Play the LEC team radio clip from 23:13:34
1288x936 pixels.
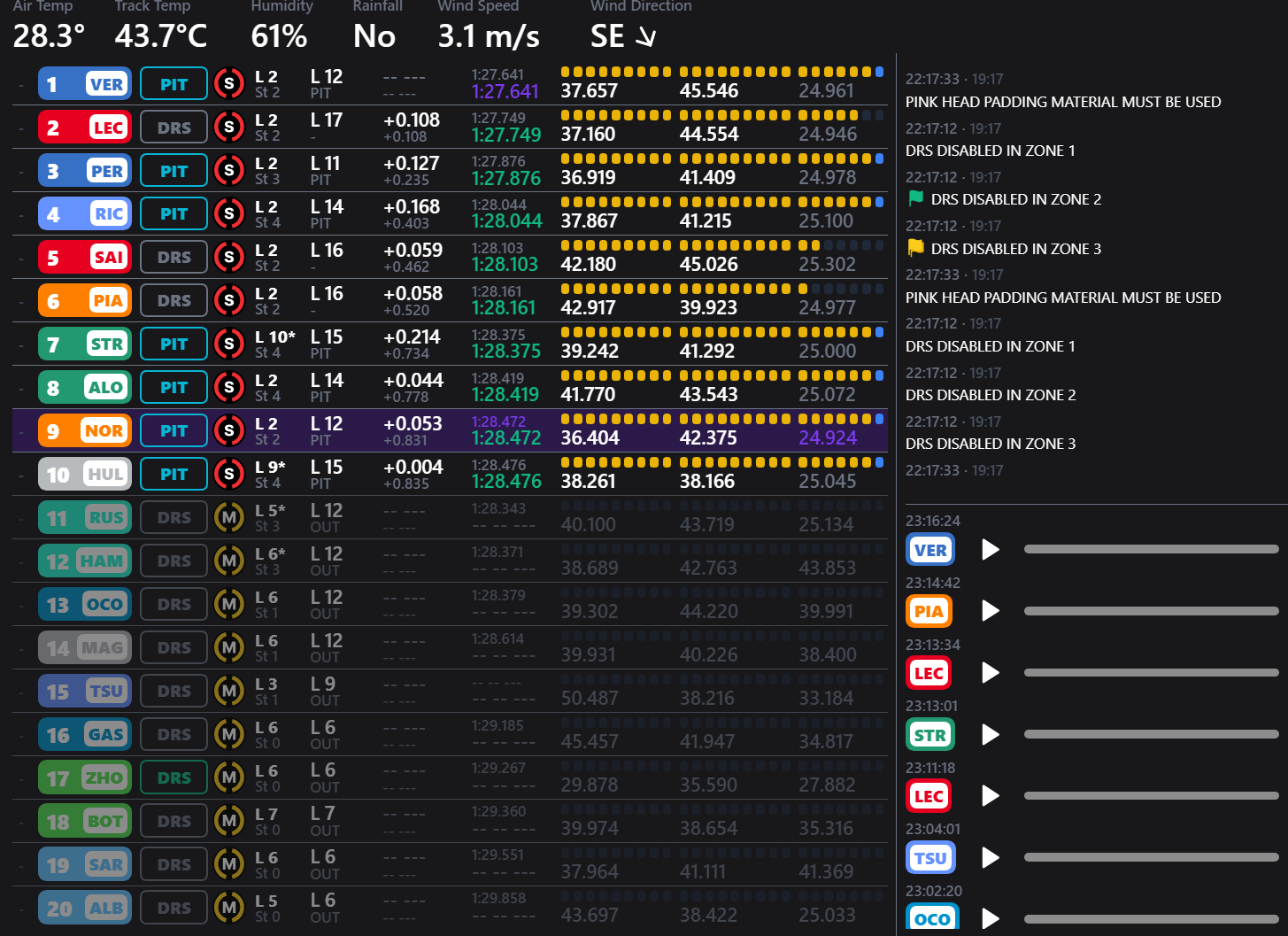click(x=991, y=673)
